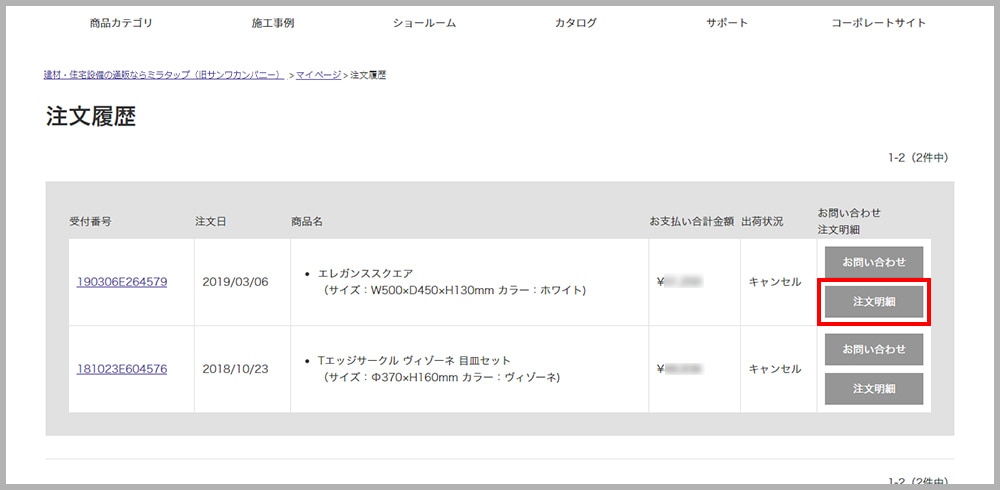Click the Tエッジサークル ヴィゾーネ product name
Screen dimensions: 1000x490
coord(415,361)
